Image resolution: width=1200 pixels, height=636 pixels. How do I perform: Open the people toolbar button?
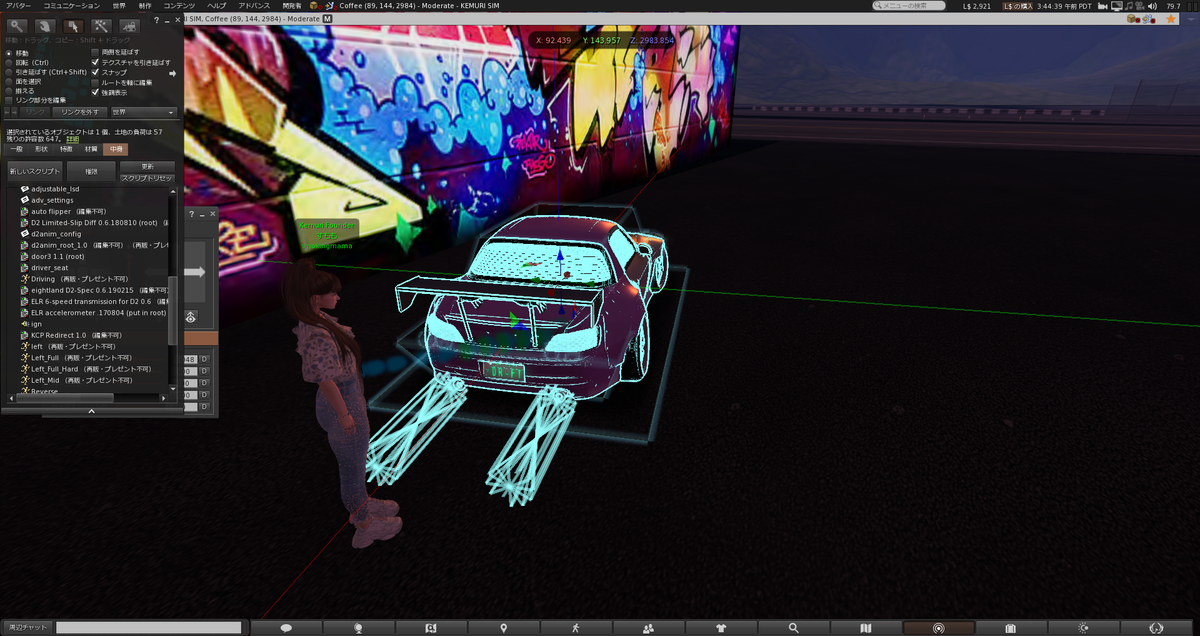click(x=648, y=628)
